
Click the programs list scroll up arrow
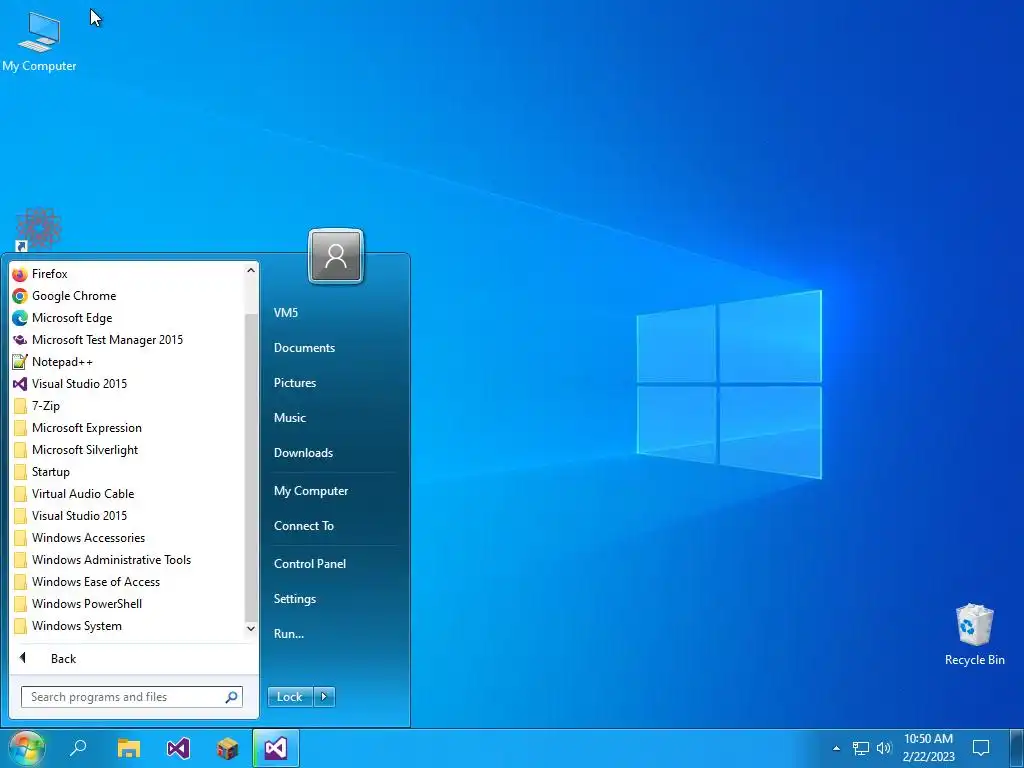[x=251, y=270]
